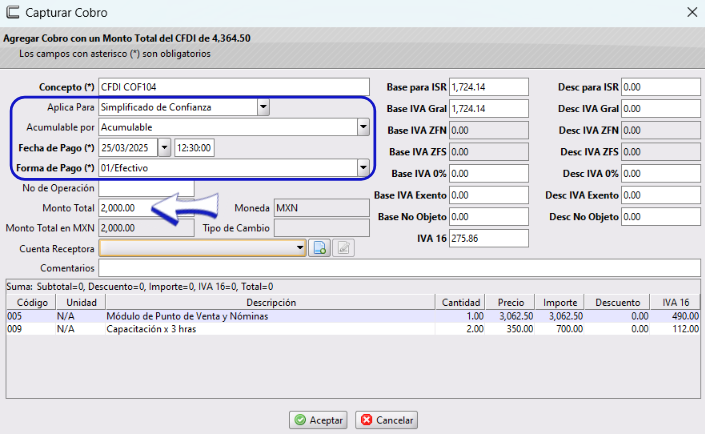Click the Precio column header
This screenshot has height=434, width=705.
pyautogui.click(x=510, y=302)
